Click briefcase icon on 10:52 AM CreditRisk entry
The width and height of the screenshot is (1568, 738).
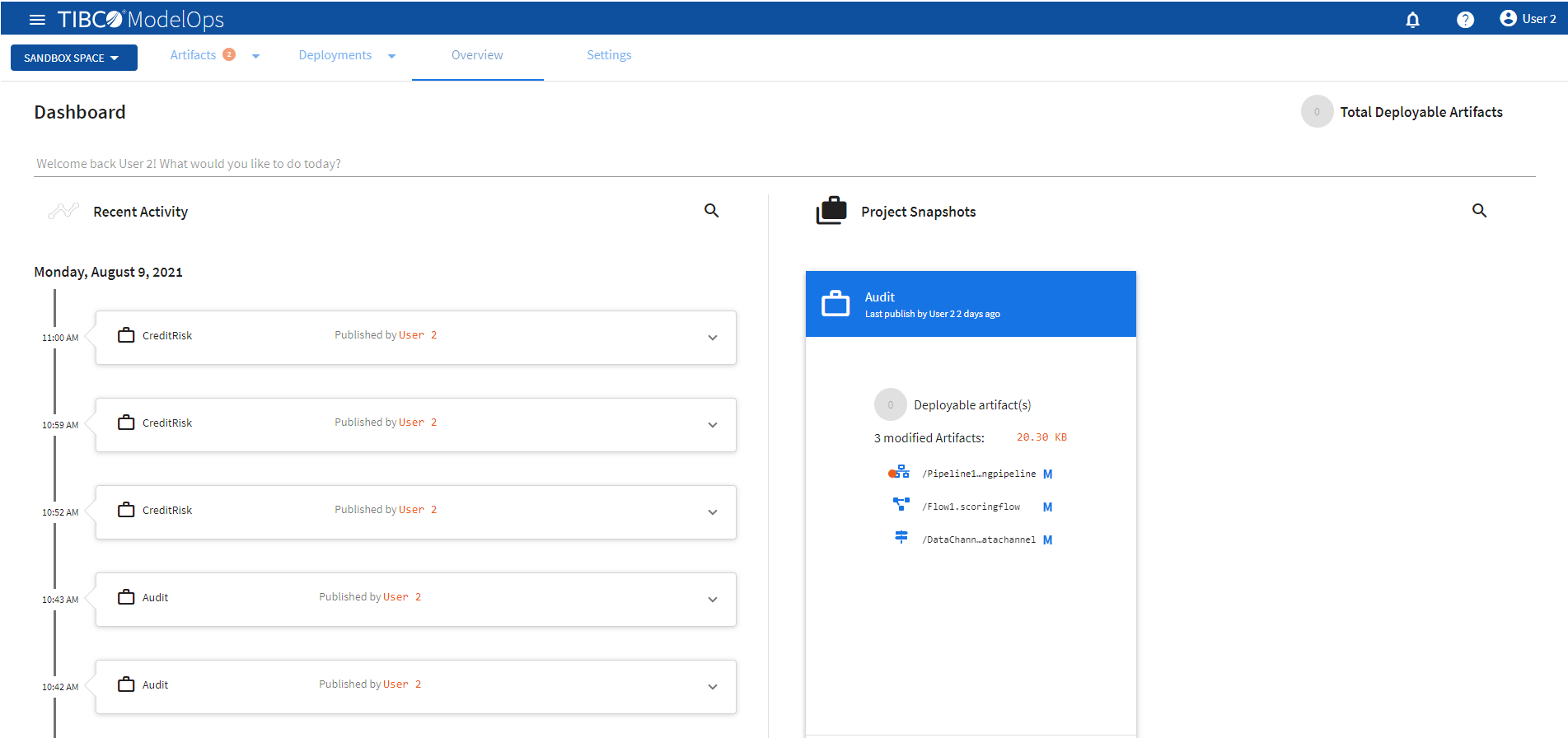click(x=126, y=510)
